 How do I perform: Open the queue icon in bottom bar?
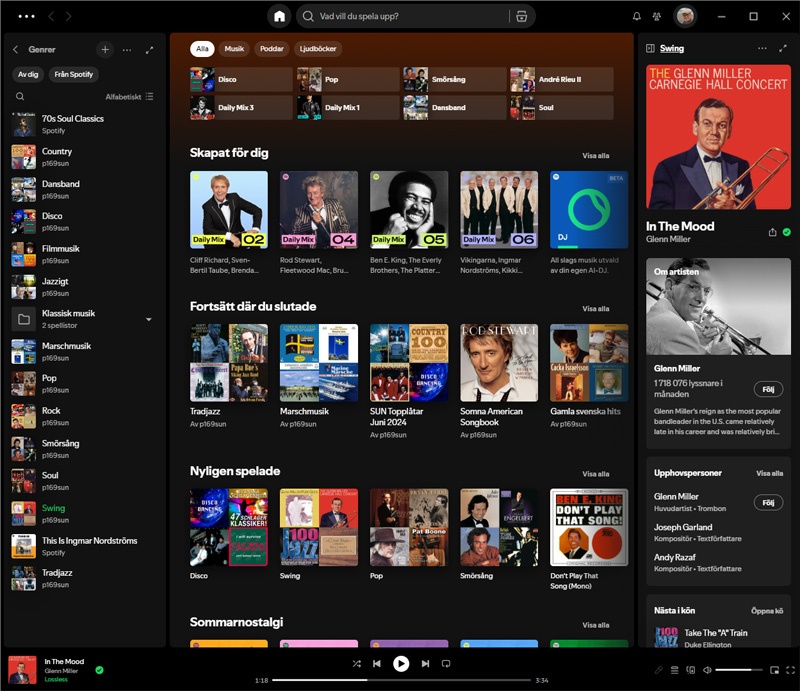[674, 670]
